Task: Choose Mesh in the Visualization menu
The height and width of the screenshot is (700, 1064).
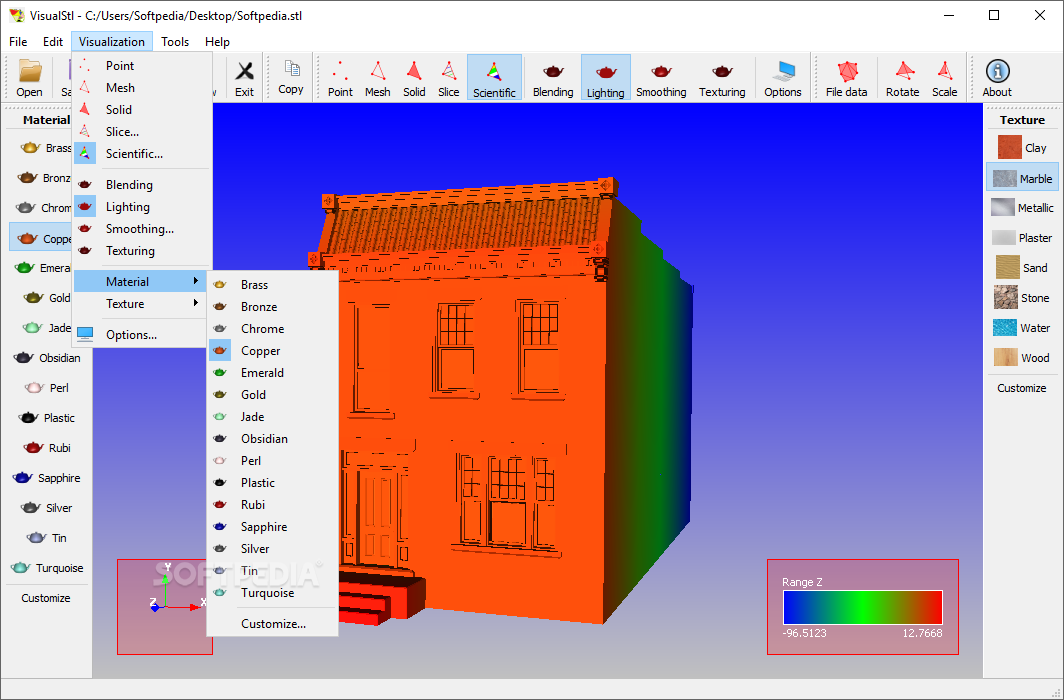Action: coord(142,88)
